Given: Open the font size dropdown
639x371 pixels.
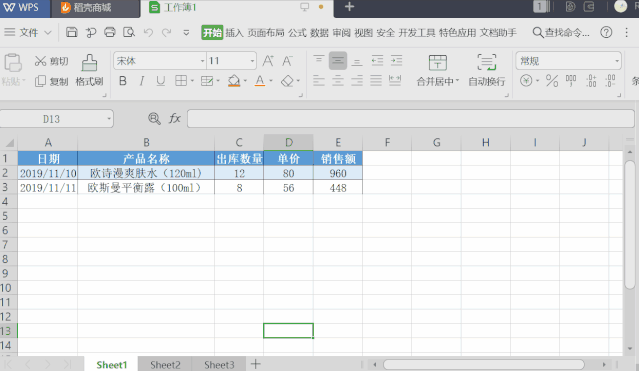Looking at the screenshot, I should pos(252,61).
